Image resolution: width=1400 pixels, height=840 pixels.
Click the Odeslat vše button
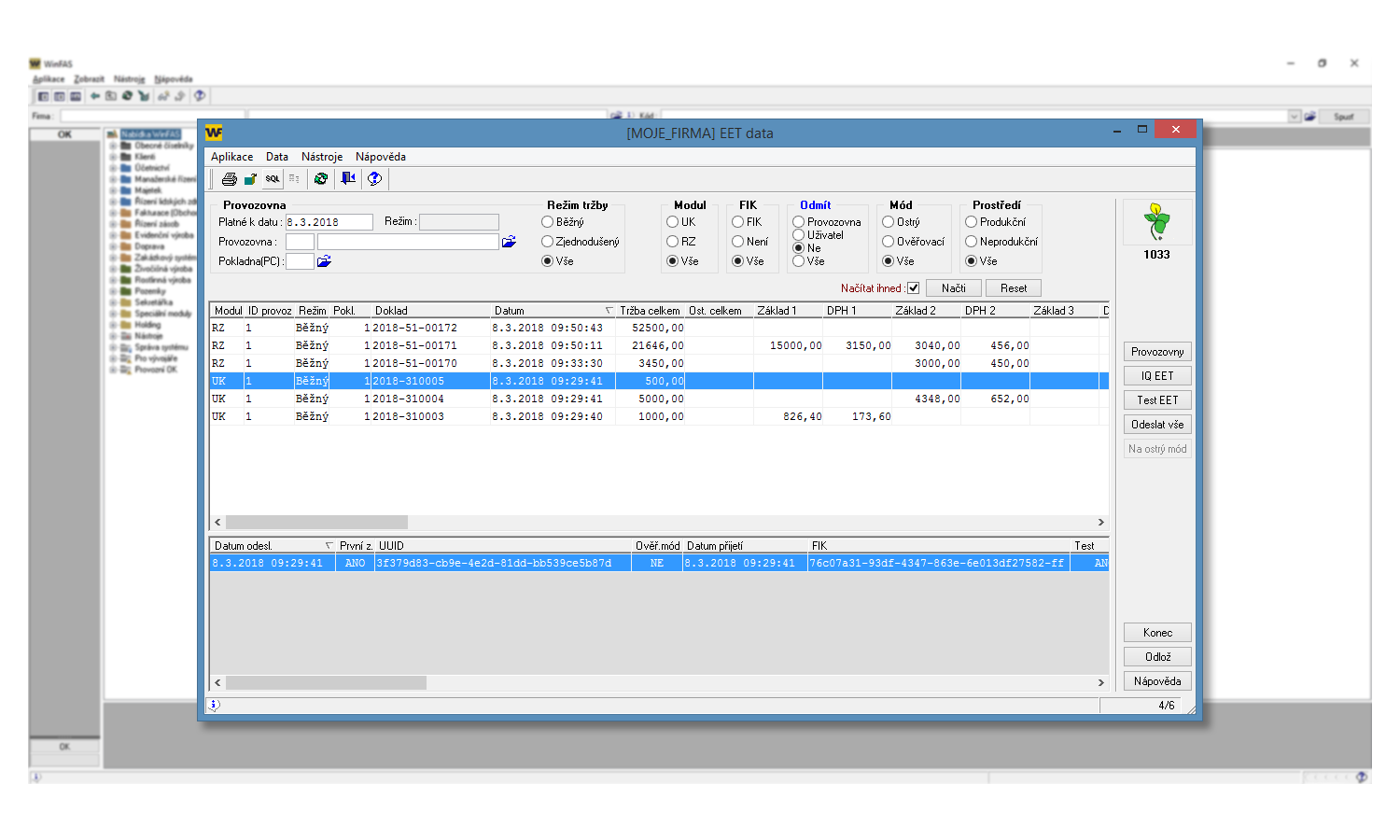coord(1157,425)
